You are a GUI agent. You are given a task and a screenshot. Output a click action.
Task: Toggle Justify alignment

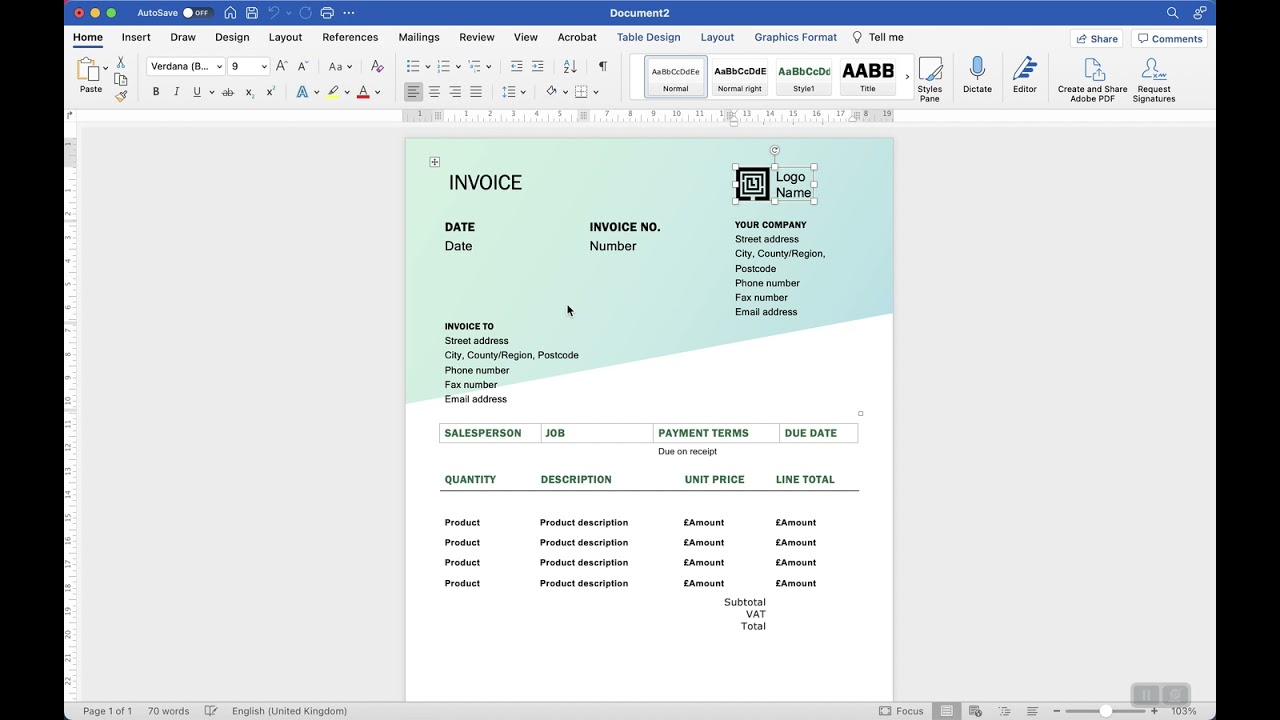tap(476, 92)
